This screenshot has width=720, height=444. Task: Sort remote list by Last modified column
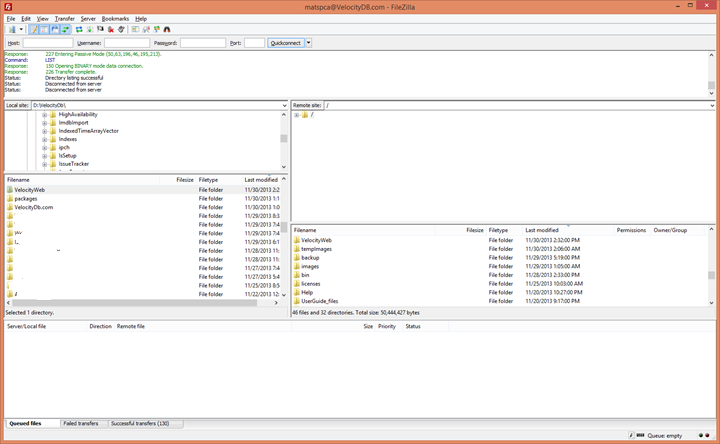click(568, 230)
